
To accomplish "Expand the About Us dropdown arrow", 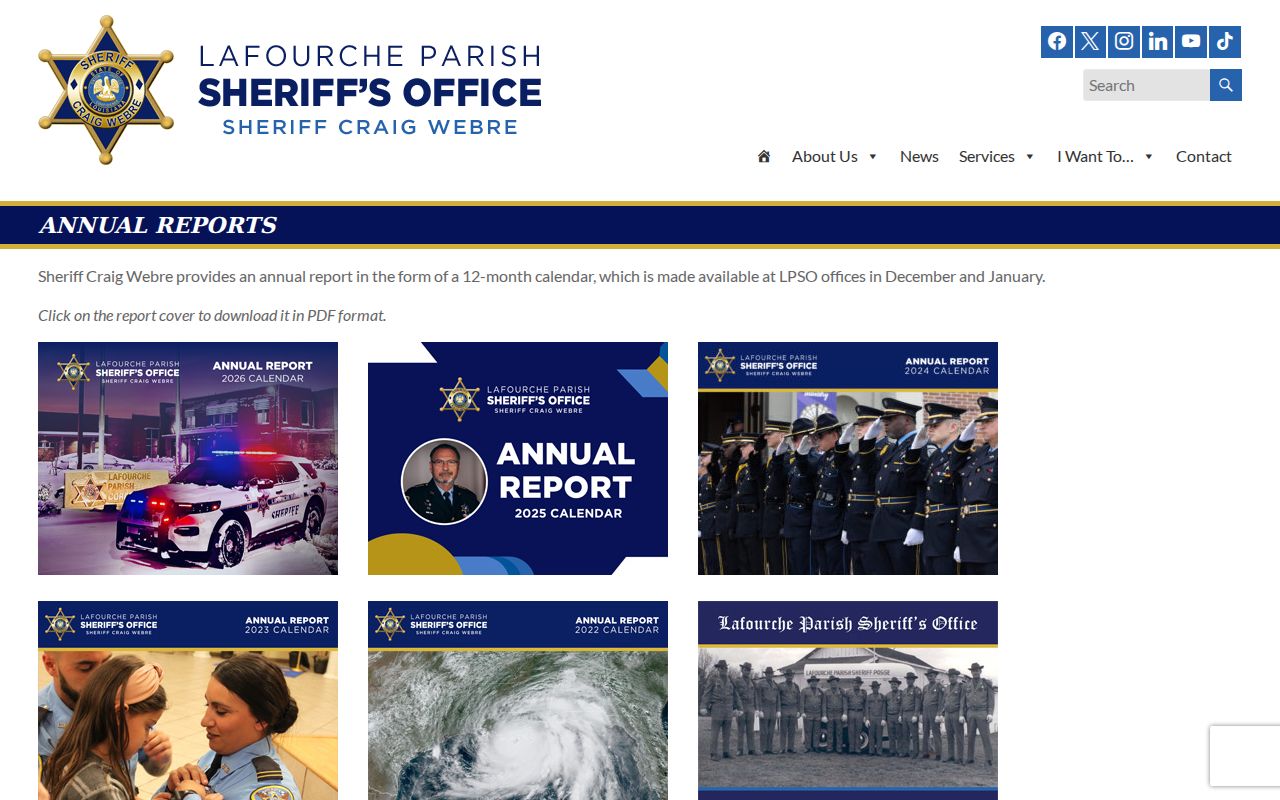I will coord(873,157).
